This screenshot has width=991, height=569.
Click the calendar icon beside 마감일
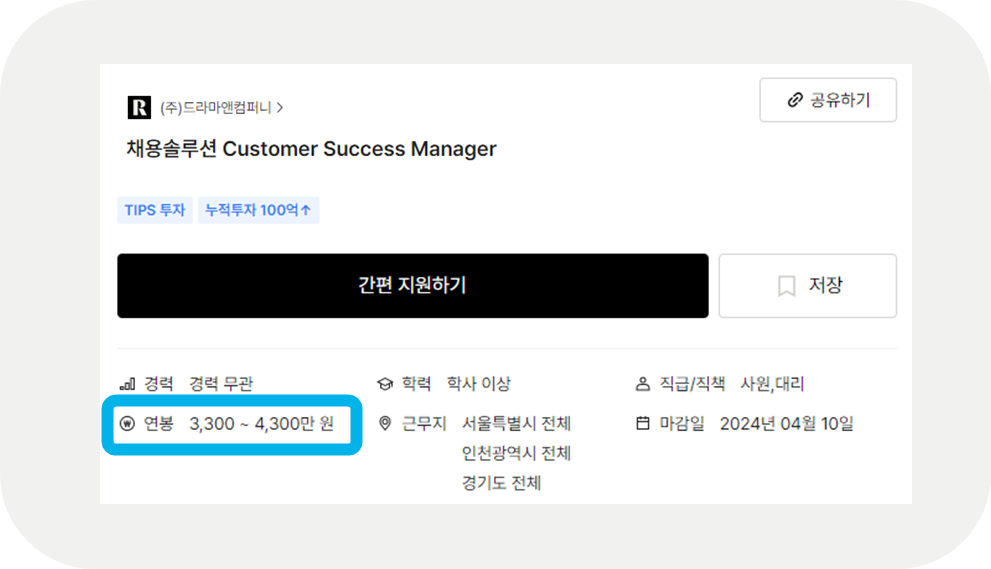[x=643, y=423]
